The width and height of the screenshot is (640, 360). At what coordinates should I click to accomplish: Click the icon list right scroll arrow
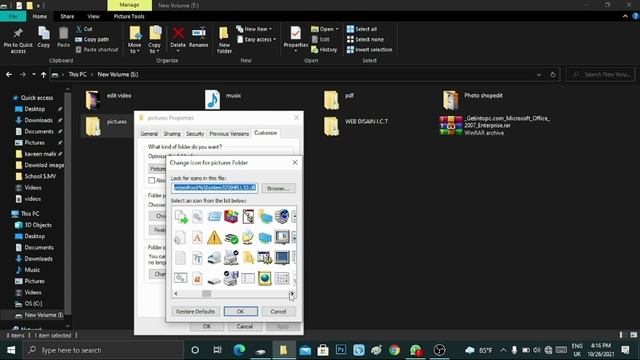point(292,293)
